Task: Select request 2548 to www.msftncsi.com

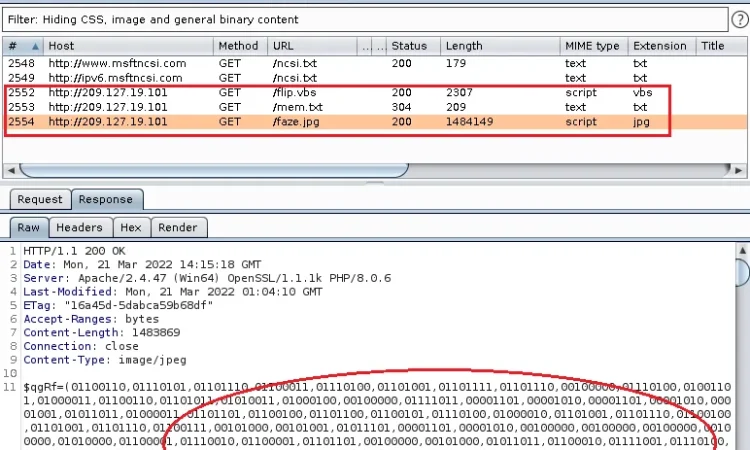Action: coord(375,63)
